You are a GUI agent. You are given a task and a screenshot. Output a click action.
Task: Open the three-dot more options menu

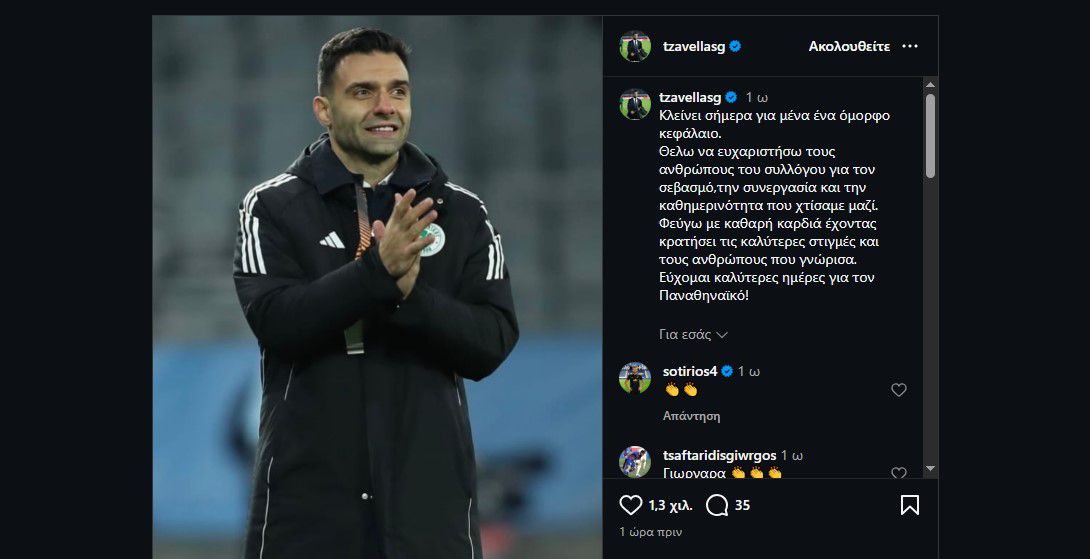tap(909, 46)
